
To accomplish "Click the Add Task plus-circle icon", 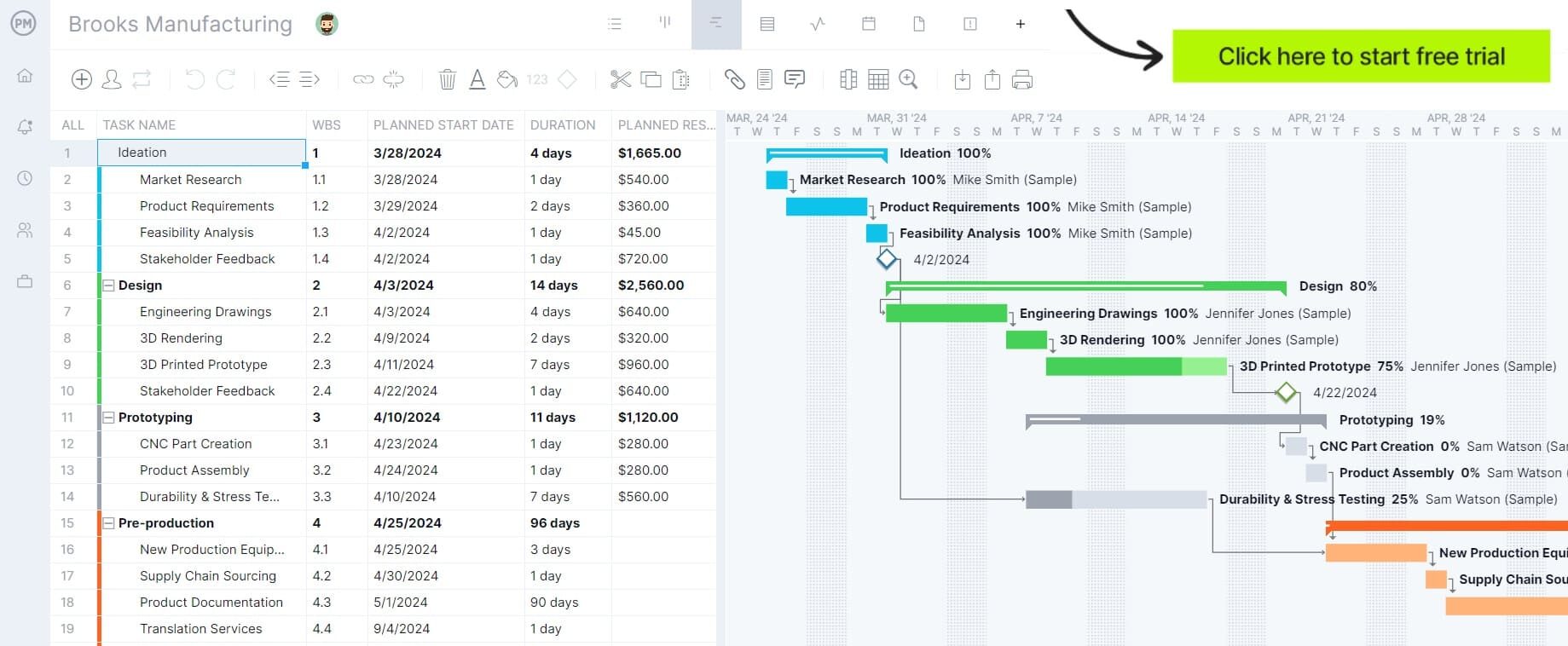I will pyautogui.click(x=82, y=79).
